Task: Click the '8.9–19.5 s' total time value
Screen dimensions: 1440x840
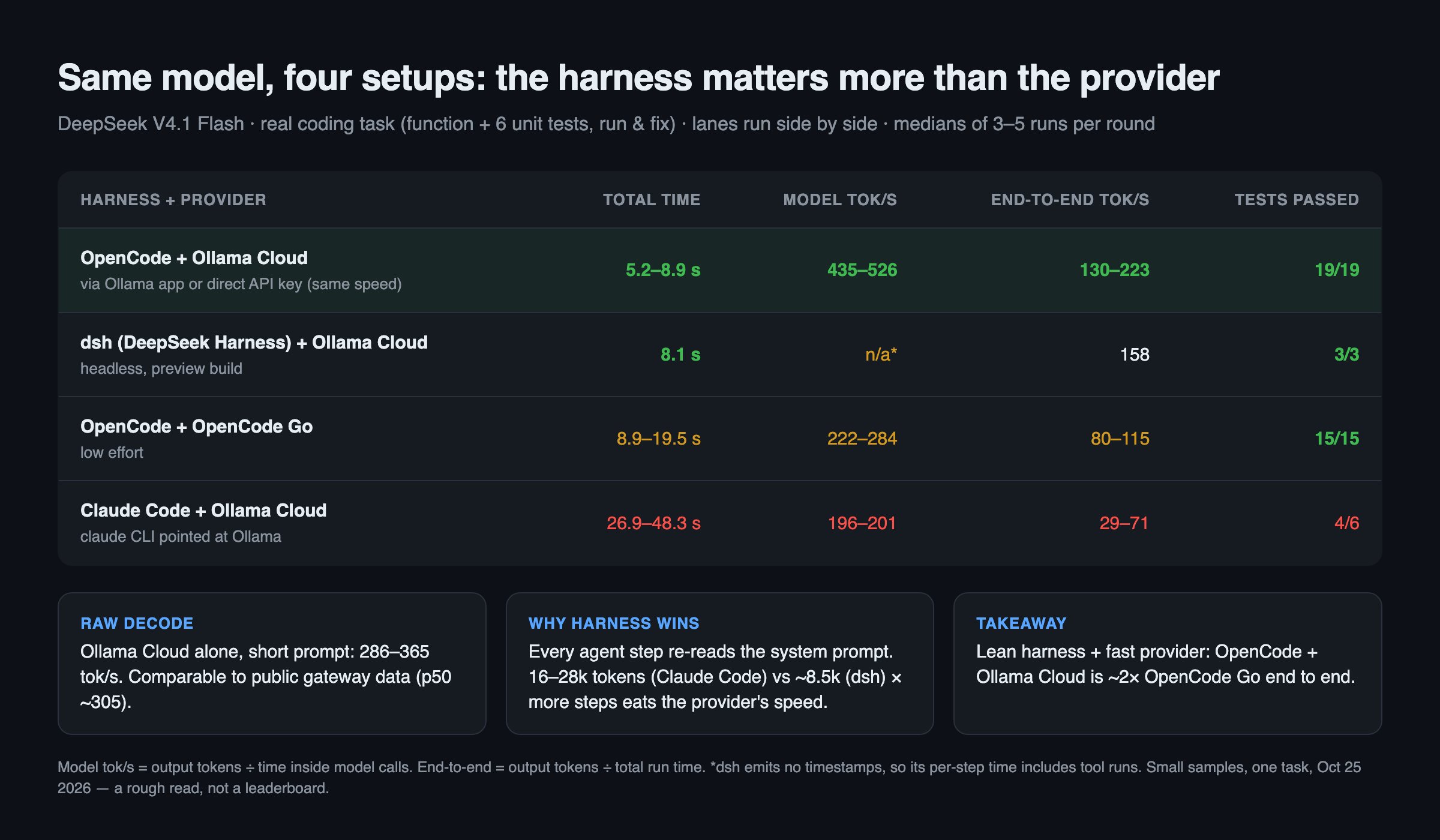Action: pyautogui.click(x=658, y=439)
